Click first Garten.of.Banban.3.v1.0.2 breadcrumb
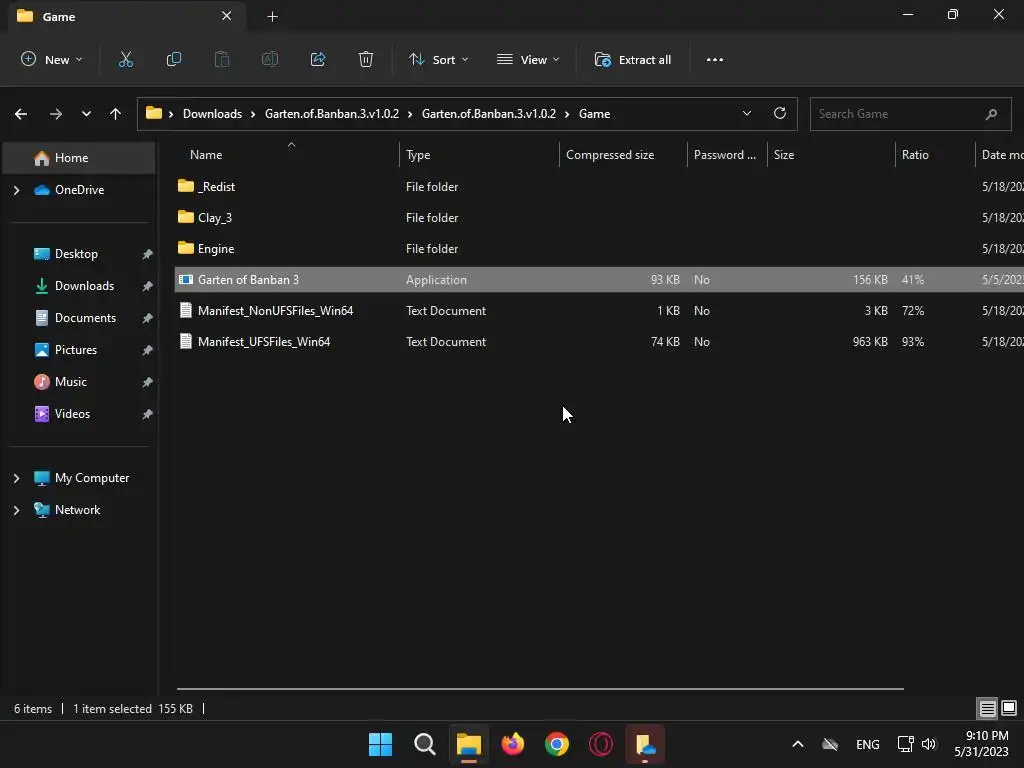The width and height of the screenshot is (1024, 768). click(x=332, y=114)
